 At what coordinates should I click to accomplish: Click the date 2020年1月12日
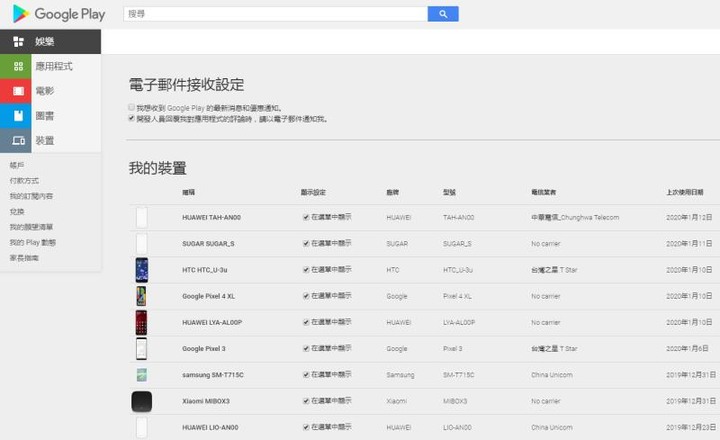pyautogui.click(x=689, y=217)
